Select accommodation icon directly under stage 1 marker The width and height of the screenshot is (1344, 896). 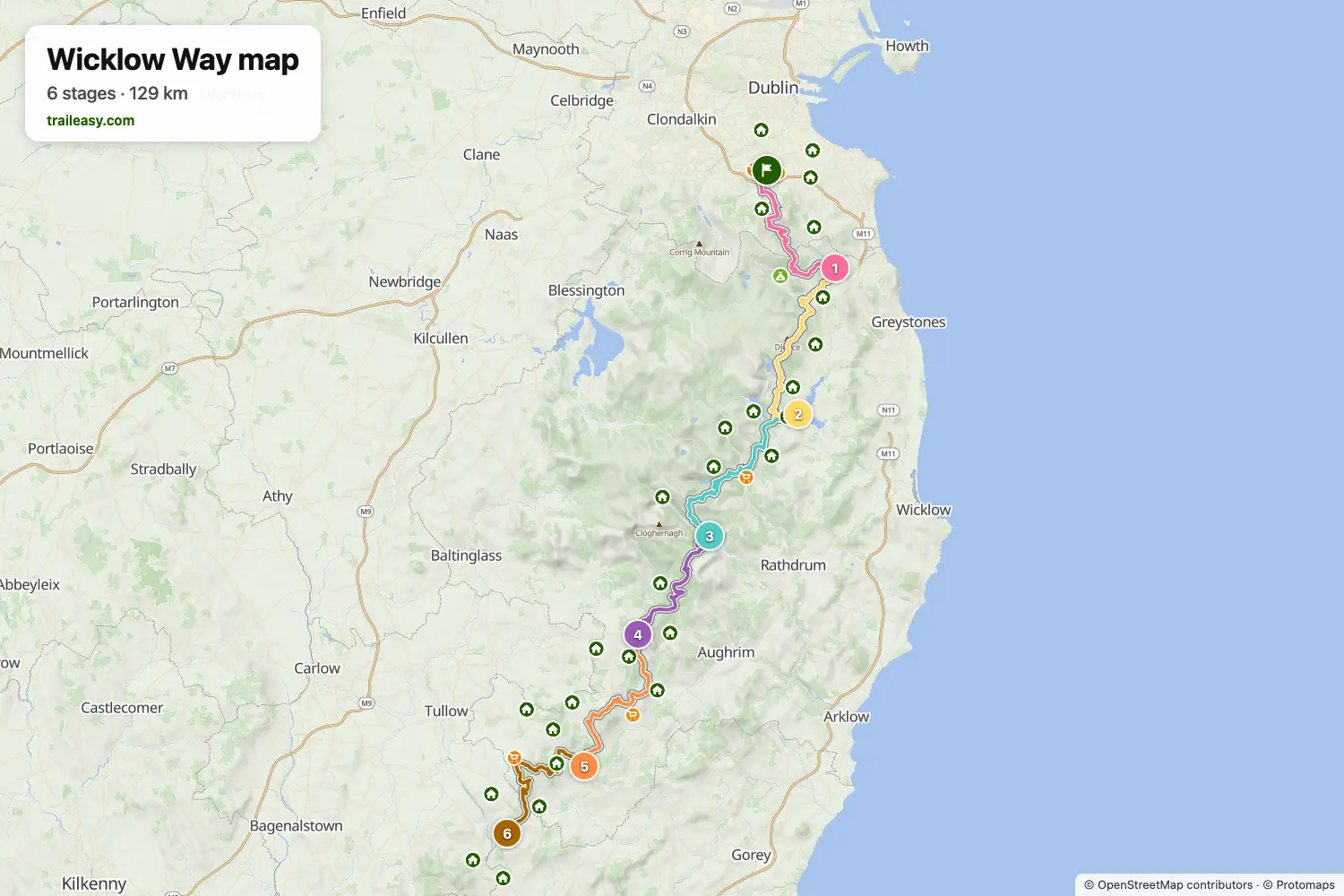[x=823, y=297]
